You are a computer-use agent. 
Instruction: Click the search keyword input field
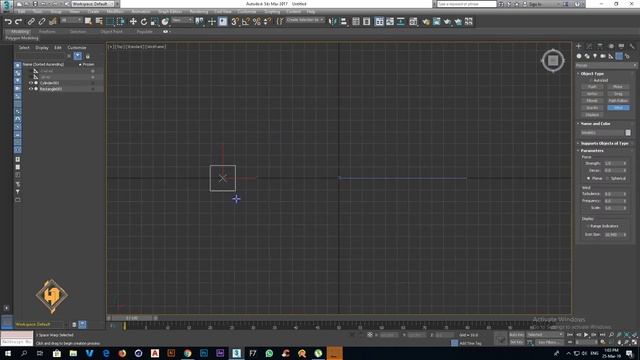[467, 4]
